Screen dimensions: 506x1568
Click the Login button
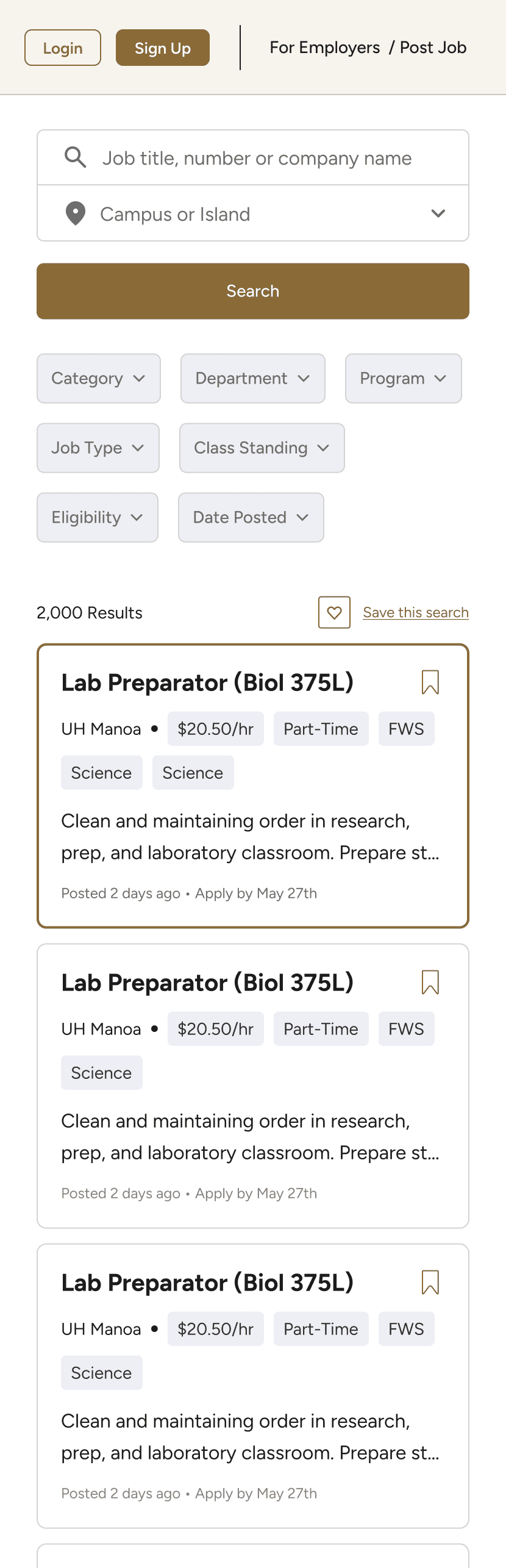click(x=63, y=48)
